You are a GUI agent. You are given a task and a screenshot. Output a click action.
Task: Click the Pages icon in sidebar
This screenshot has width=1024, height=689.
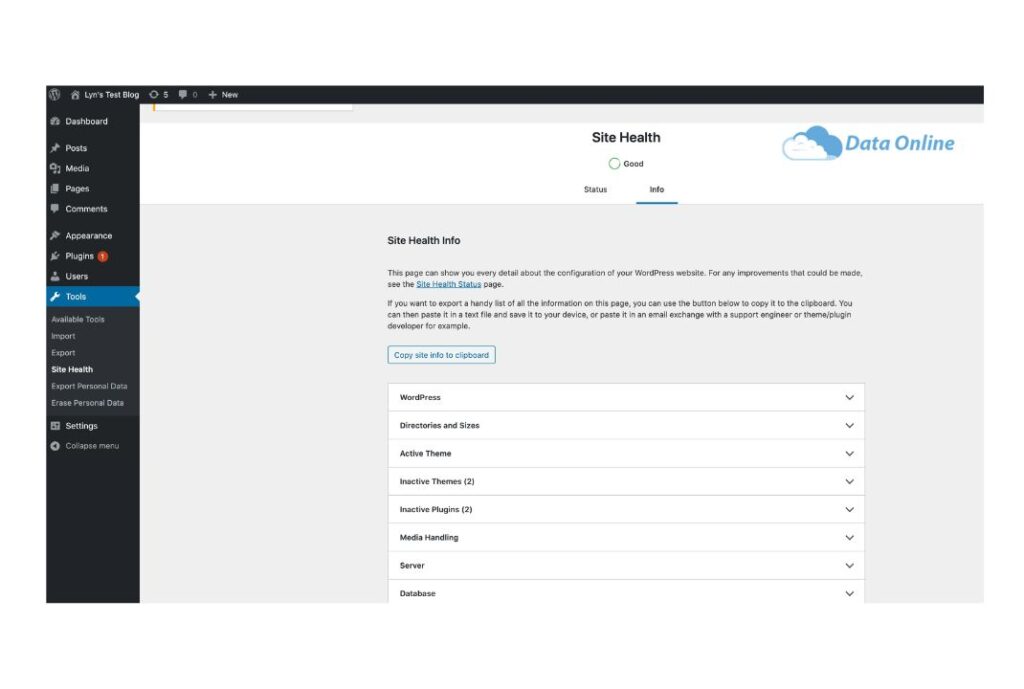coord(56,189)
